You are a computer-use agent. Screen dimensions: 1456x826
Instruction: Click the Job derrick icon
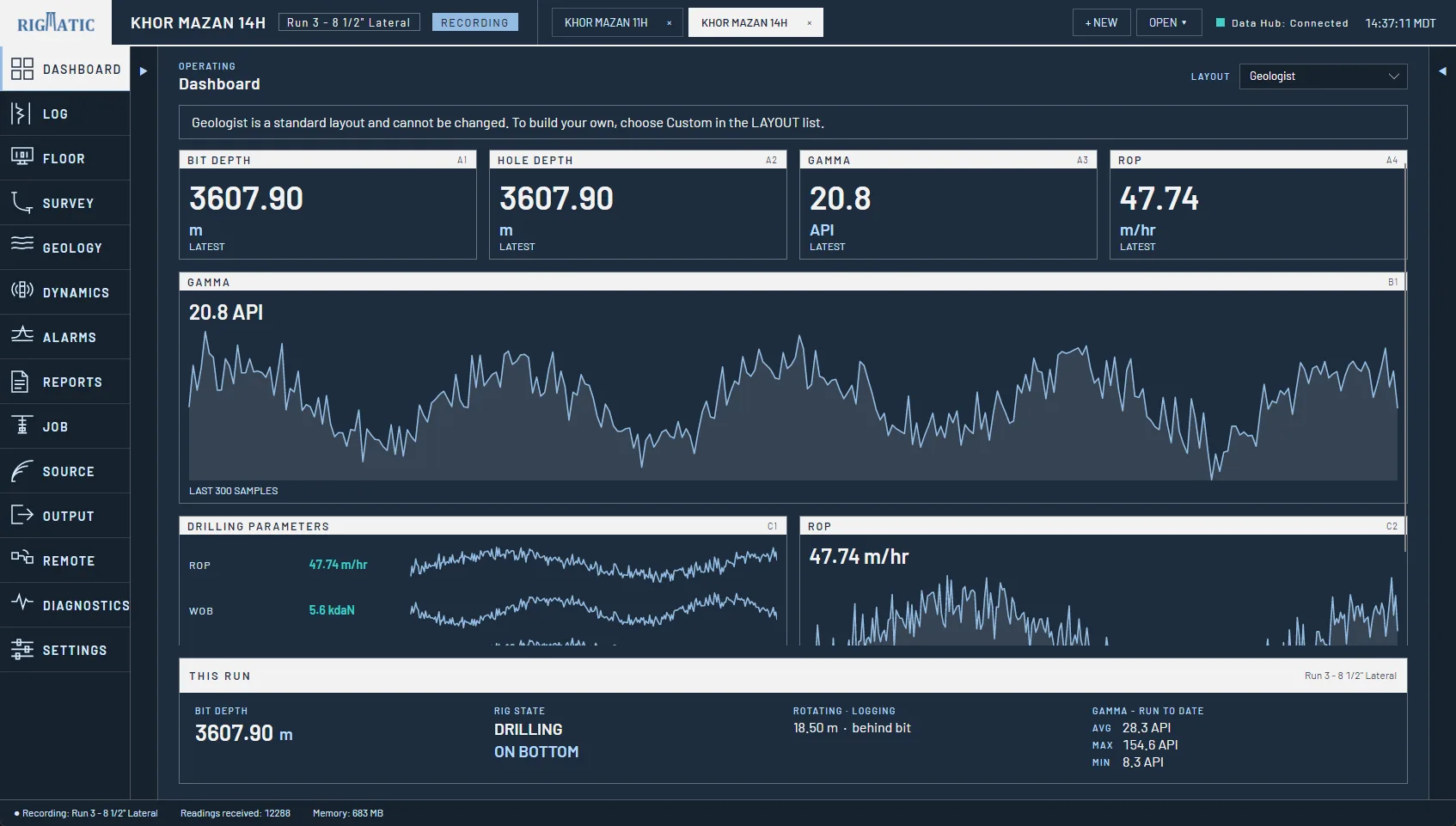(x=21, y=425)
